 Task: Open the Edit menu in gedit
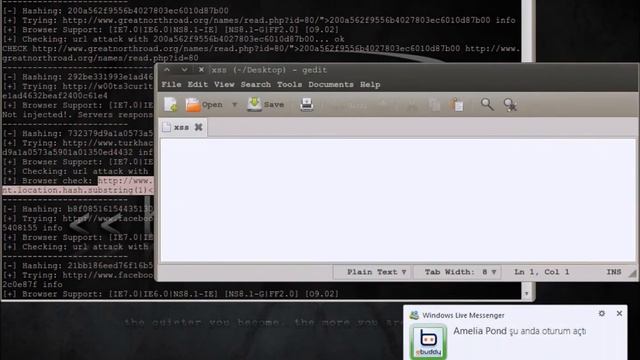(x=198, y=84)
